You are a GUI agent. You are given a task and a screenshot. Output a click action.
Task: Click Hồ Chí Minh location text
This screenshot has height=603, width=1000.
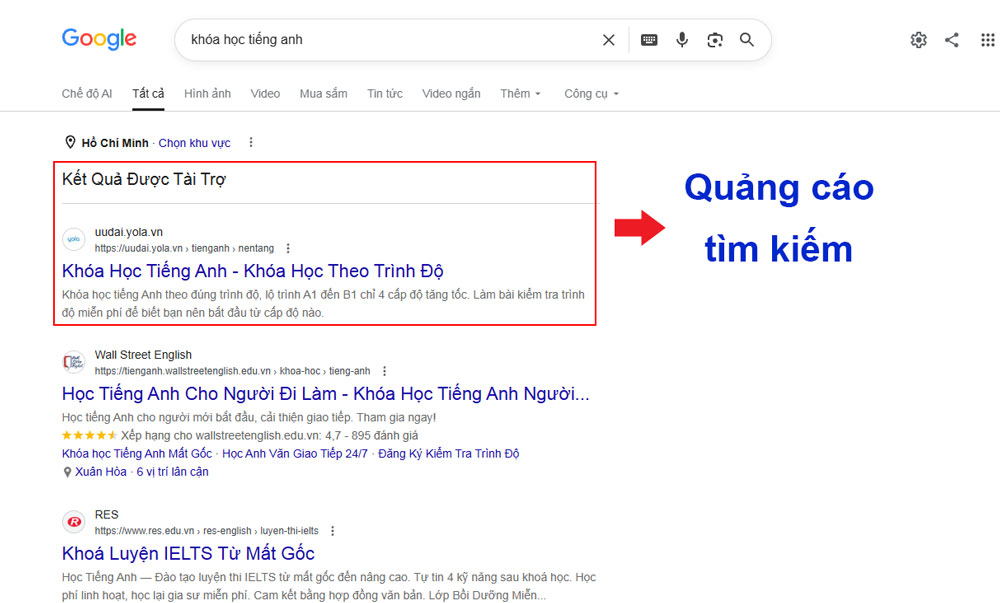click(x=115, y=143)
